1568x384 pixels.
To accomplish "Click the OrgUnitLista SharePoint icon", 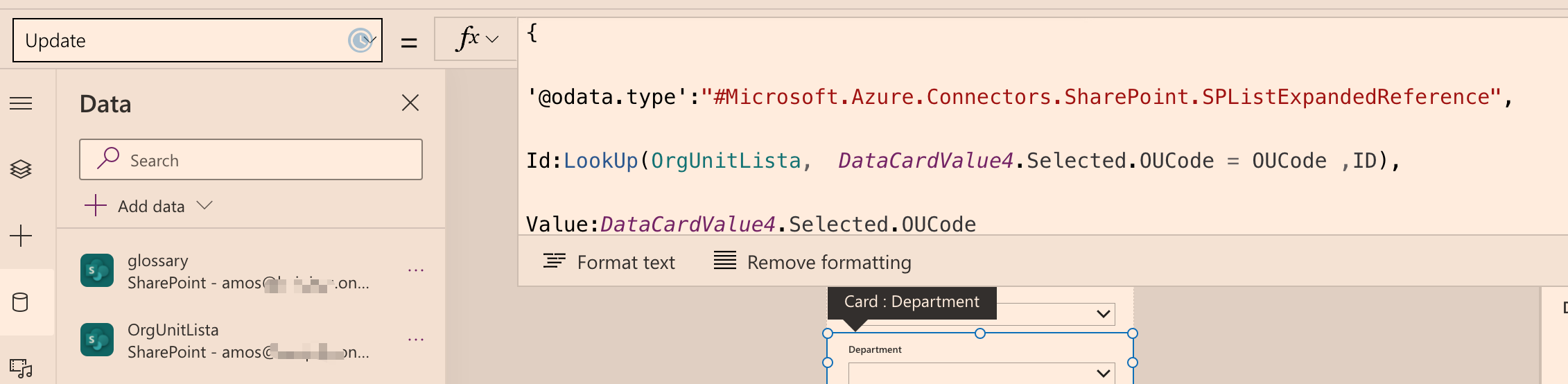I will pos(97,340).
